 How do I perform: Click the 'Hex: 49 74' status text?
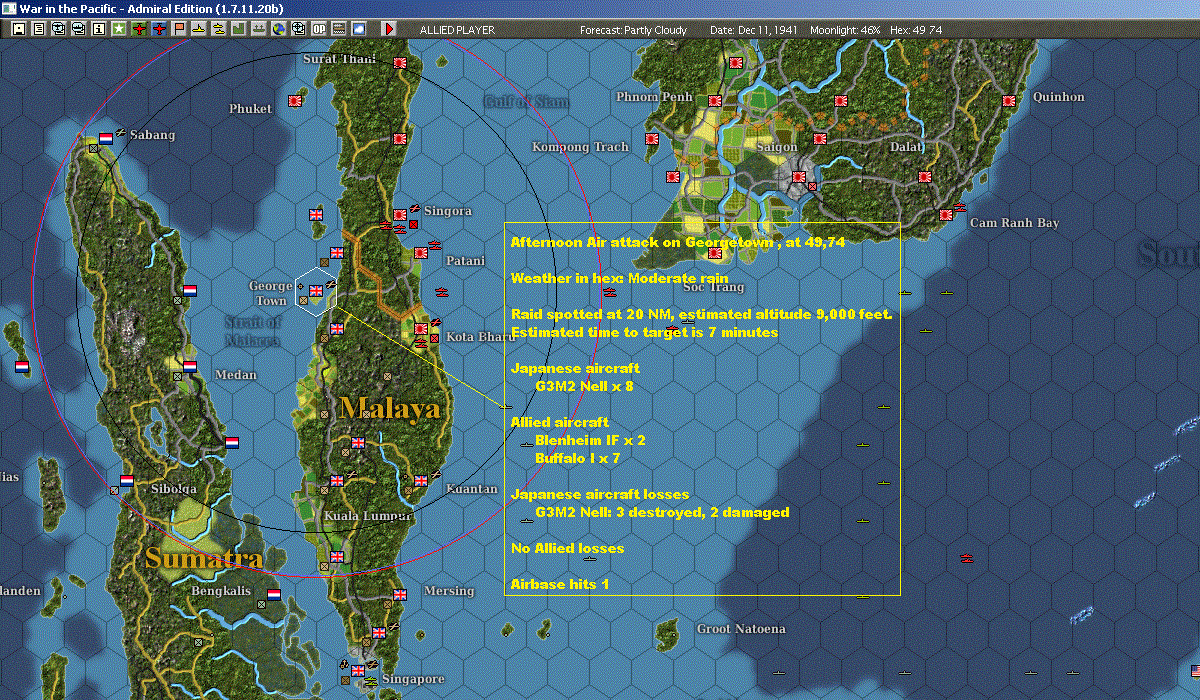pyautogui.click(x=915, y=30)
